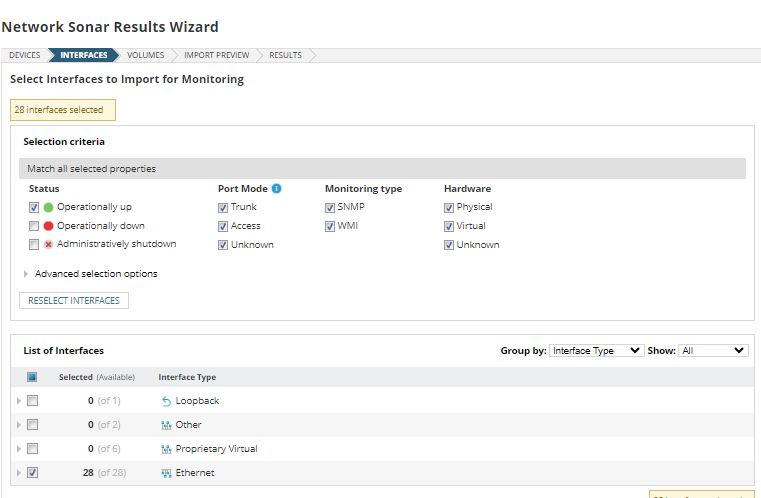Click the Port Mode info icon

point(276,188)
